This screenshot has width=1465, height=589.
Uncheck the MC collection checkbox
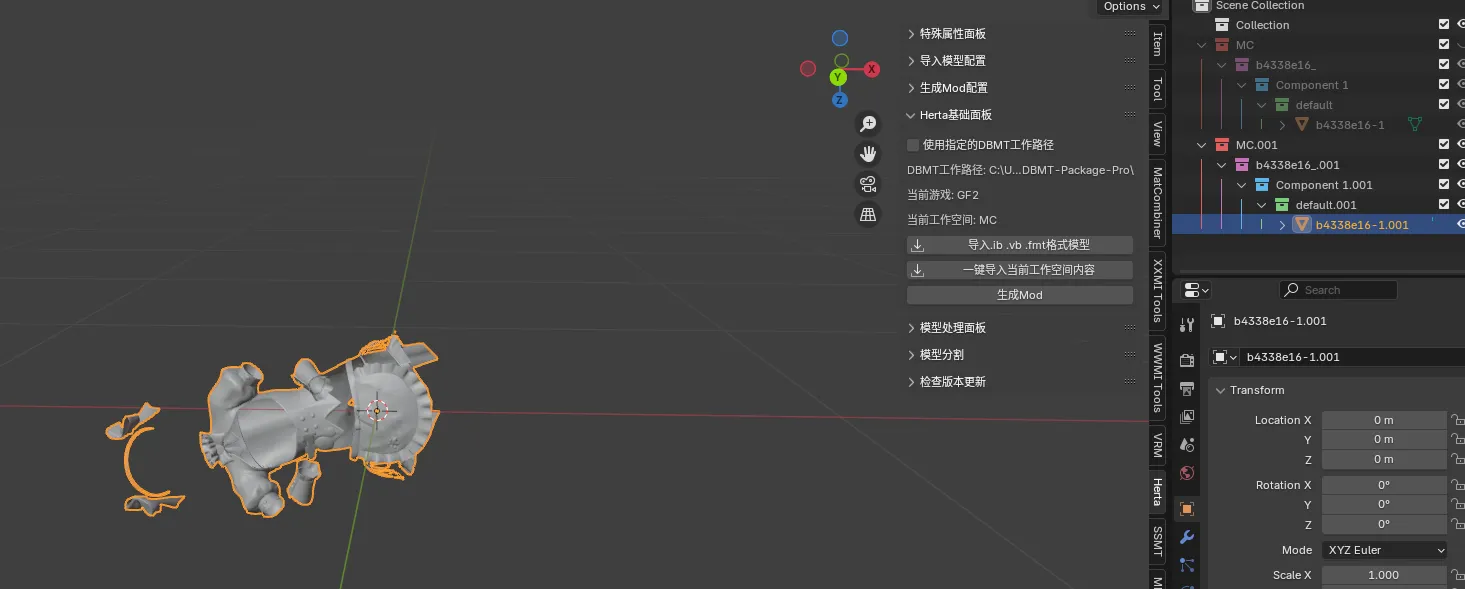tap(1443, 45)
